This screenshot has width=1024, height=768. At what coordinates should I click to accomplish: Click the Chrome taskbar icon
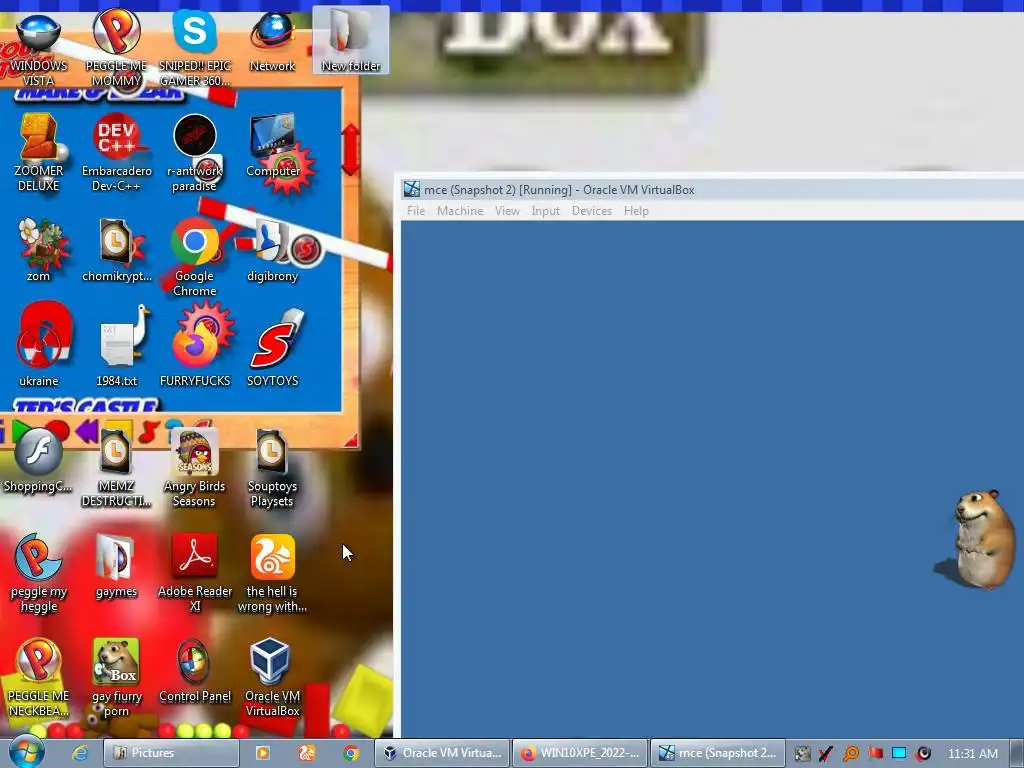click(x=351, y=753)
